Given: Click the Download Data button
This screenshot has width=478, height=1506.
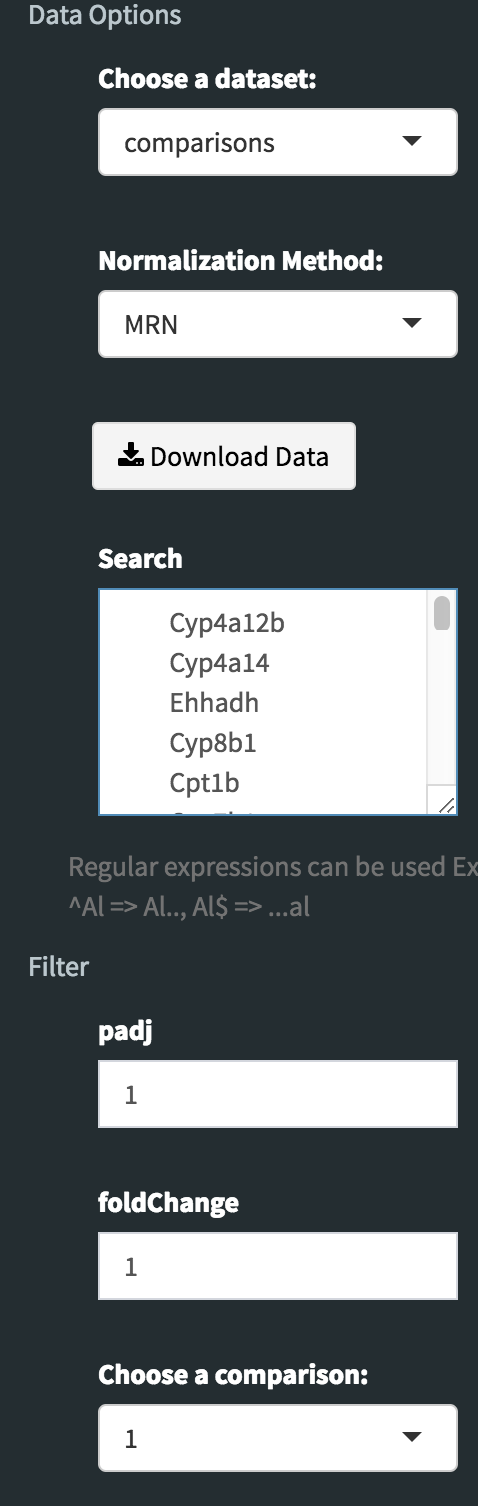Looking at the screenshot, I should tap(224, 456).
